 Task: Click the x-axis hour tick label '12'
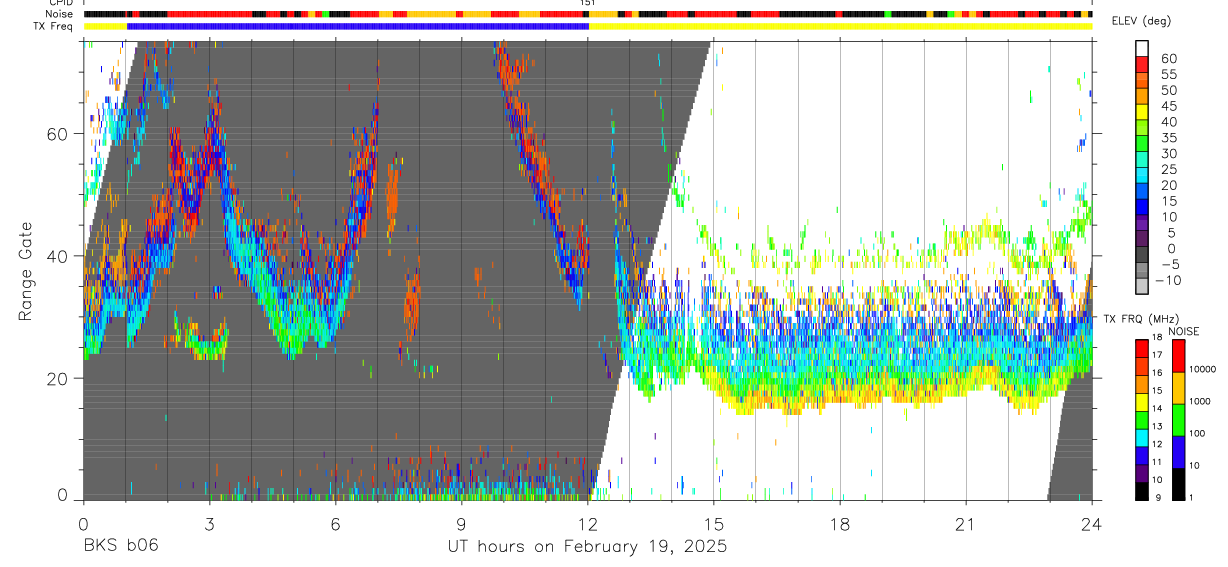(x=587, y=523)
